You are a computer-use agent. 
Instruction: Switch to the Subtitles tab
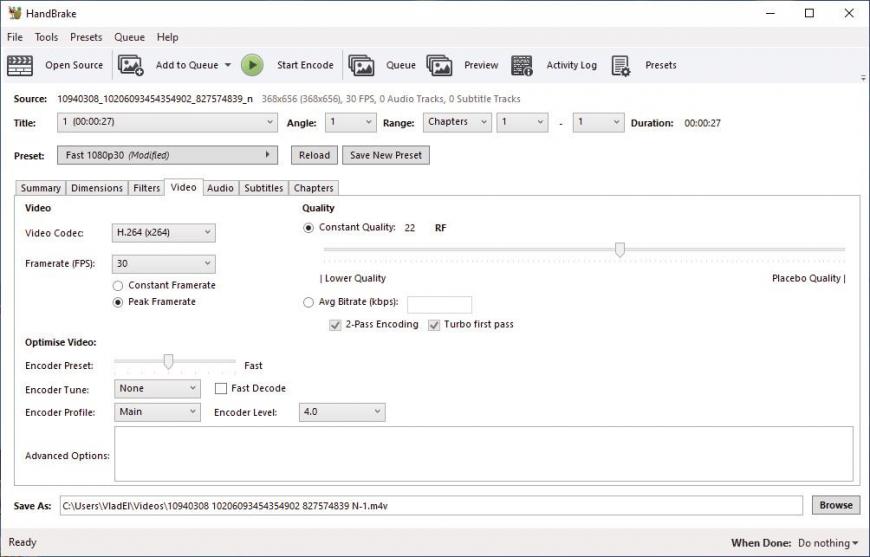264,188
